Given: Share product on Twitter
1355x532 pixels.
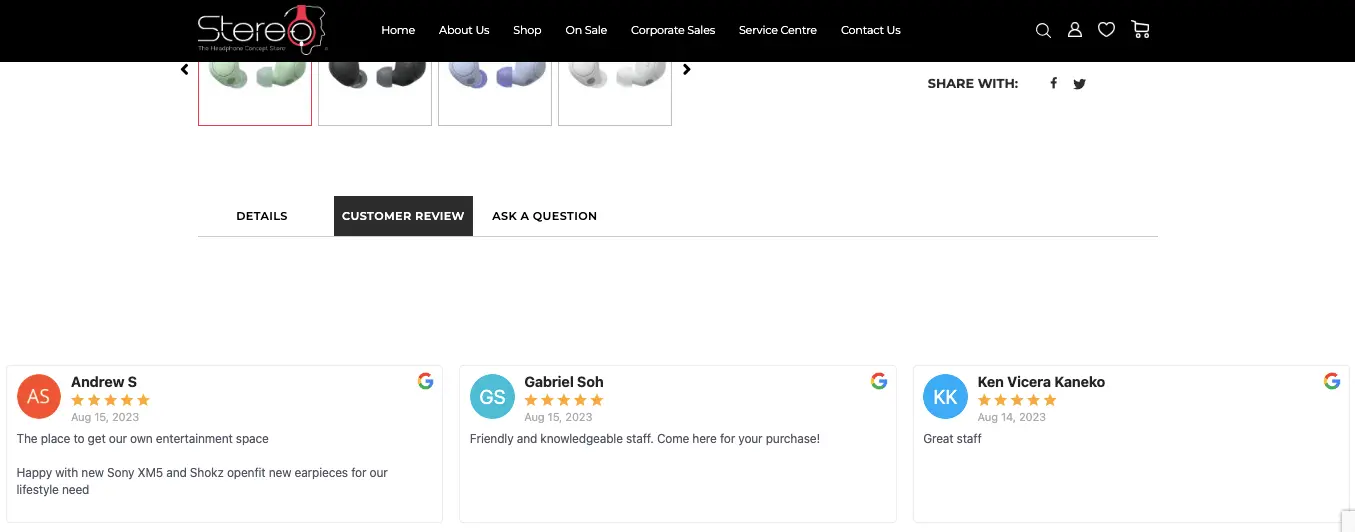Looking at the screenshot, I should [x=1079, y=84].
